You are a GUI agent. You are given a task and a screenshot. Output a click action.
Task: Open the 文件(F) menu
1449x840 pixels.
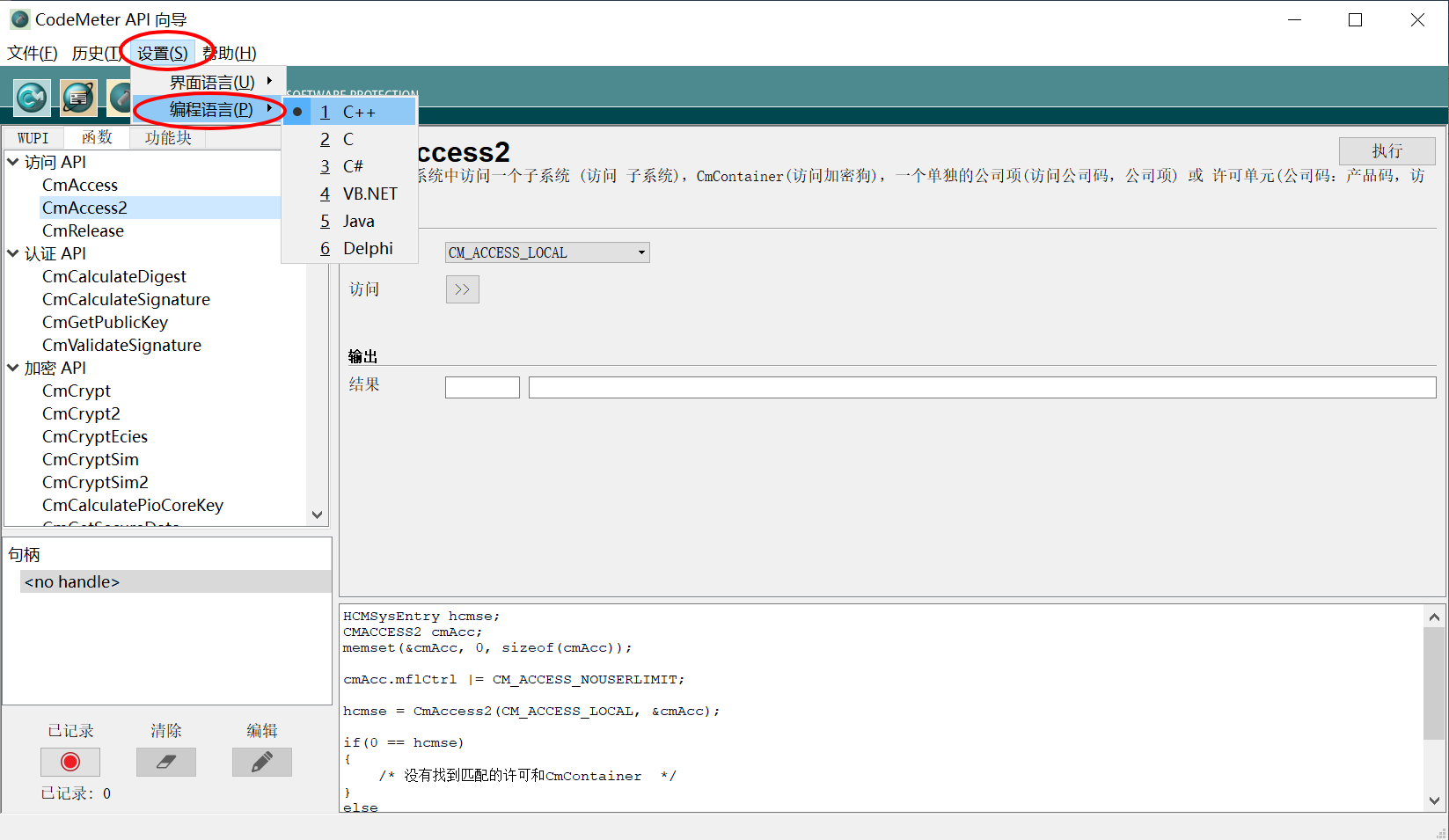pyautogui.click(x=33, y=53)
